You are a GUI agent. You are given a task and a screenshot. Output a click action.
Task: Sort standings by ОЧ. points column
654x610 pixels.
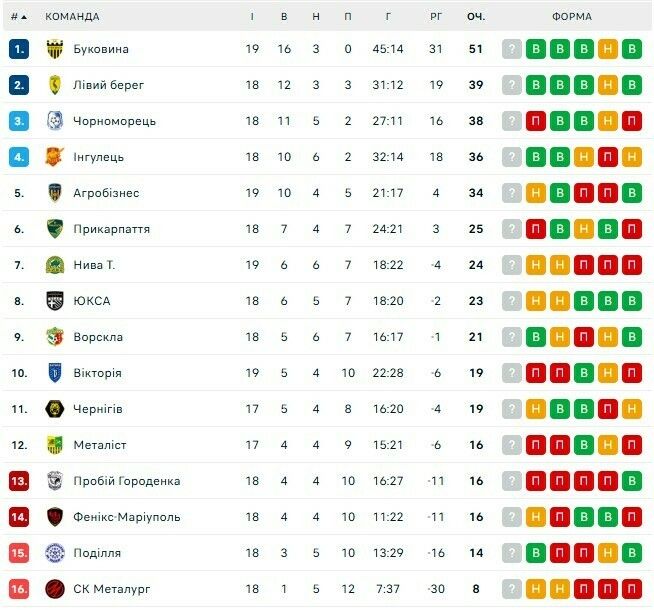(x=476, y=17)
